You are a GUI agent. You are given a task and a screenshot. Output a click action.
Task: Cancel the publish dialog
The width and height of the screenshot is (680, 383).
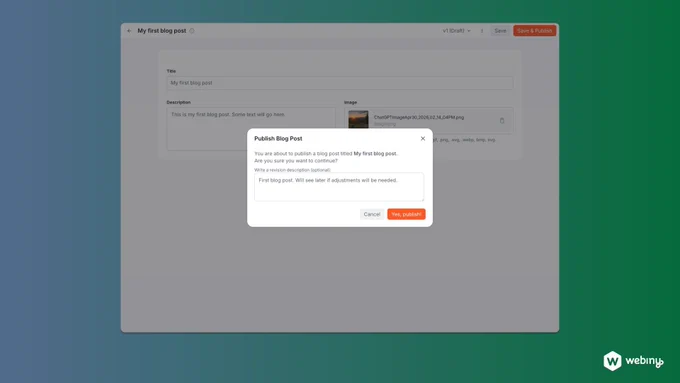[x=372, y=214]
